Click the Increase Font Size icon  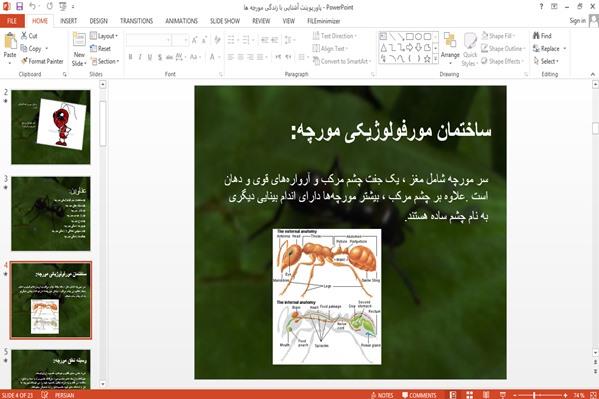[x=195, y=40]
